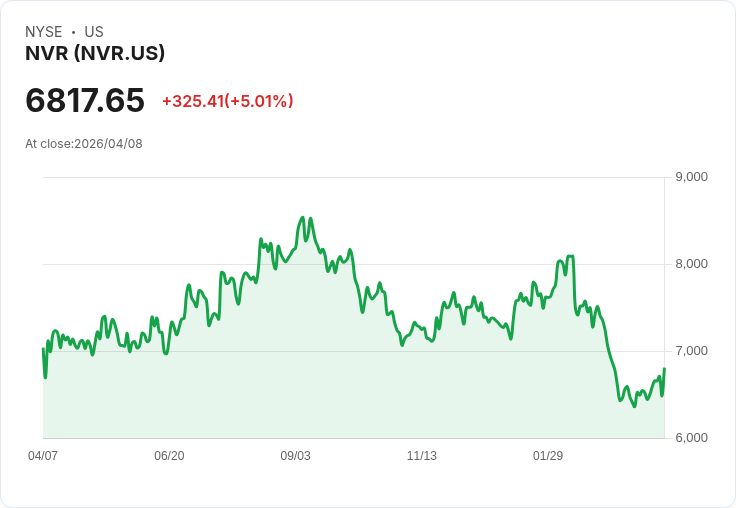Click the 6817.65 current price
736x508 pixels.
(85, 100)
